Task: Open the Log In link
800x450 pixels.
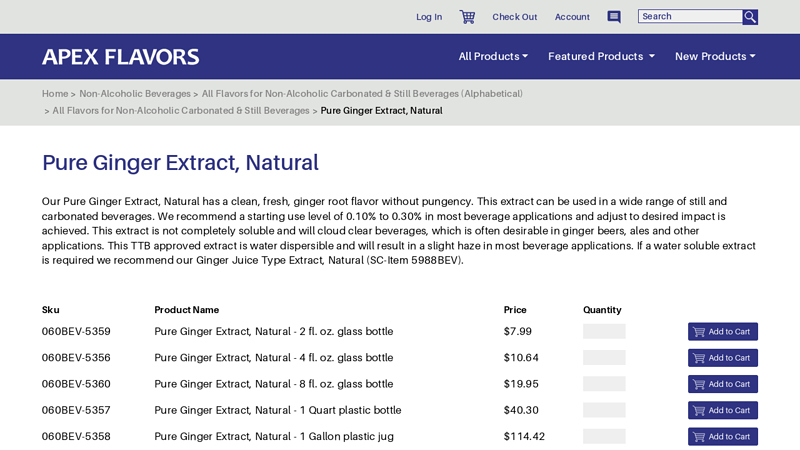Action: pos(429,17)
